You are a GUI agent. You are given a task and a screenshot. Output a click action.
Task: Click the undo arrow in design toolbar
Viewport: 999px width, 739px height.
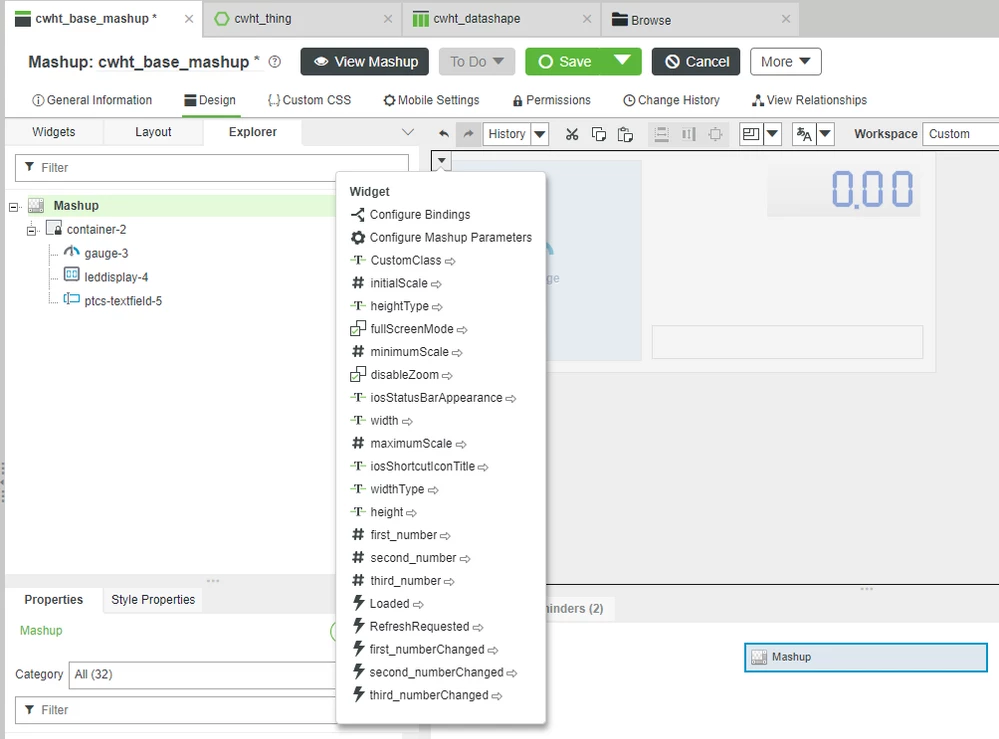pos(444,134)
